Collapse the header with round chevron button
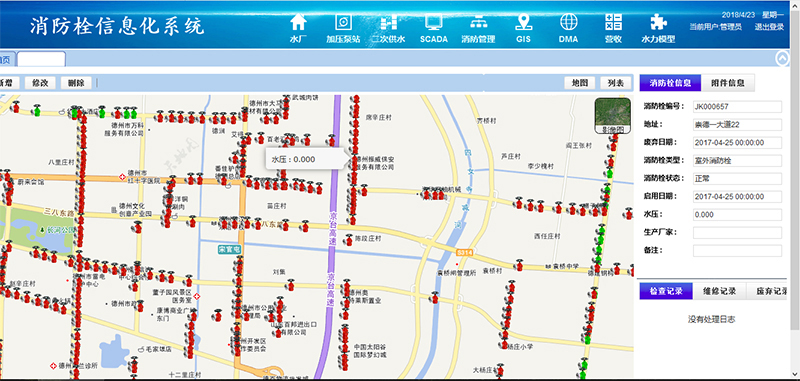Viewport: 800px width, 381px height. point(782,59)
